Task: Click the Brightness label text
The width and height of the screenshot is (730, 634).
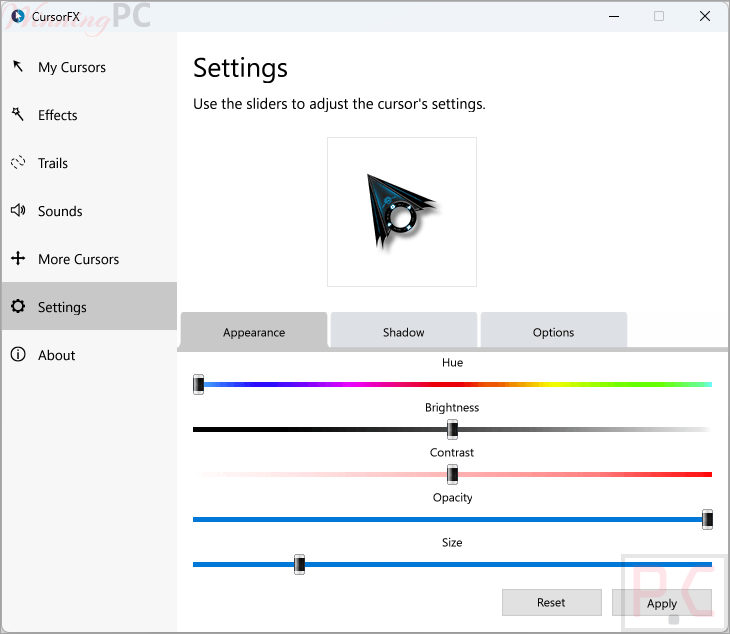Action: tap(452, 408)
